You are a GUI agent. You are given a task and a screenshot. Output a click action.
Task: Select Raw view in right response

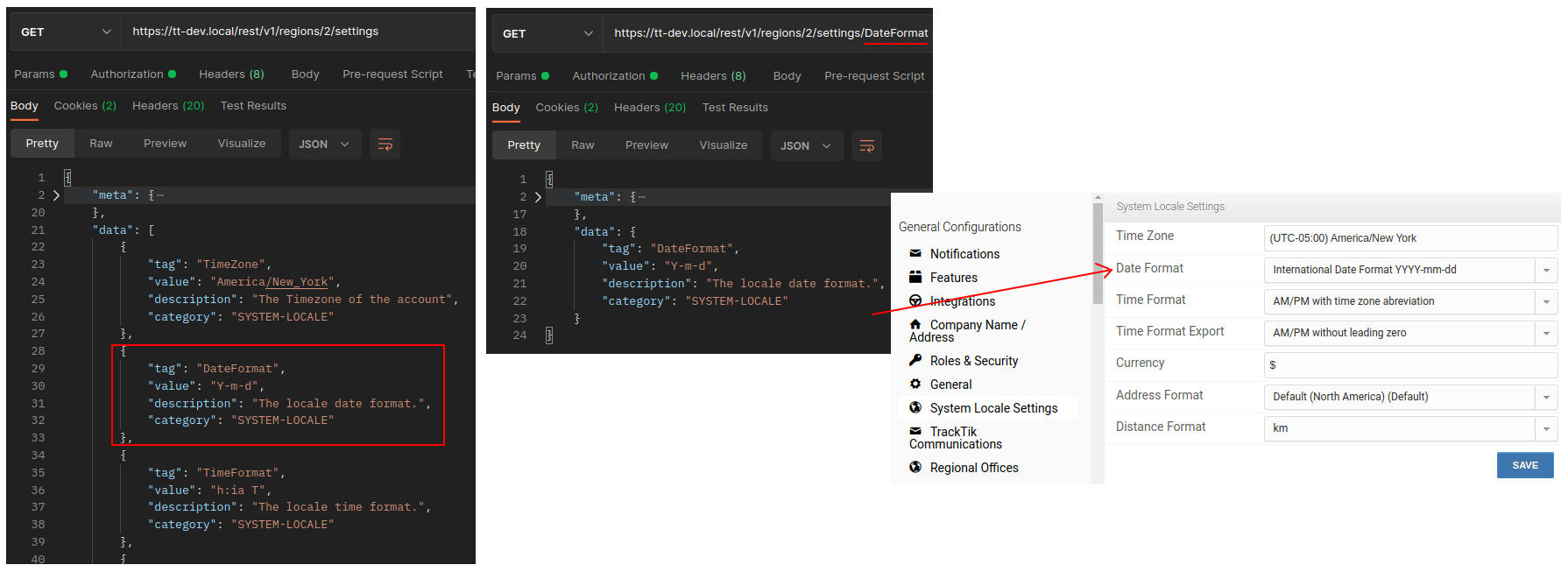pos(583,145)
